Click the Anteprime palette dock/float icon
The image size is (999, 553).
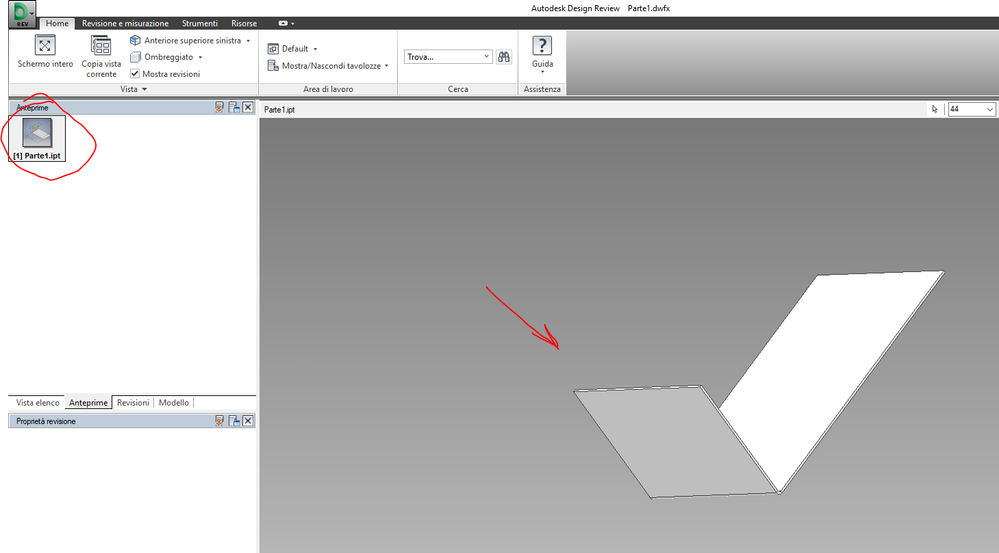pos(234,108)
